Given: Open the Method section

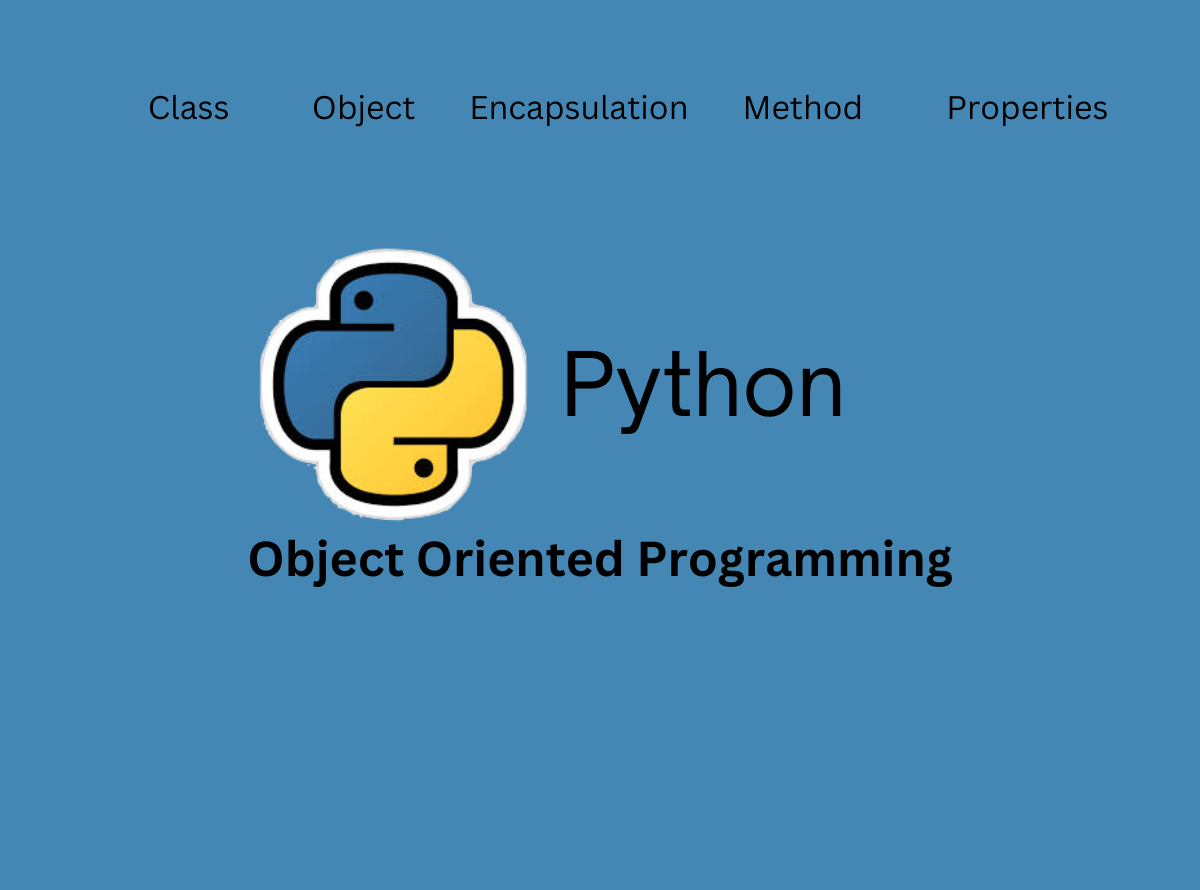Looking at the screenshot, I should point(802,108).
